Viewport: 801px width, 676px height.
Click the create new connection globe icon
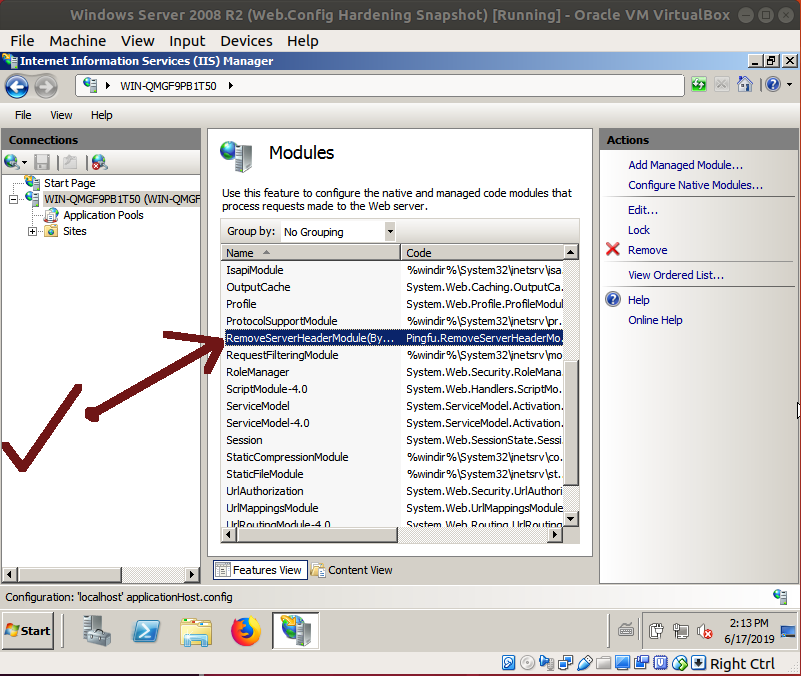11,162
